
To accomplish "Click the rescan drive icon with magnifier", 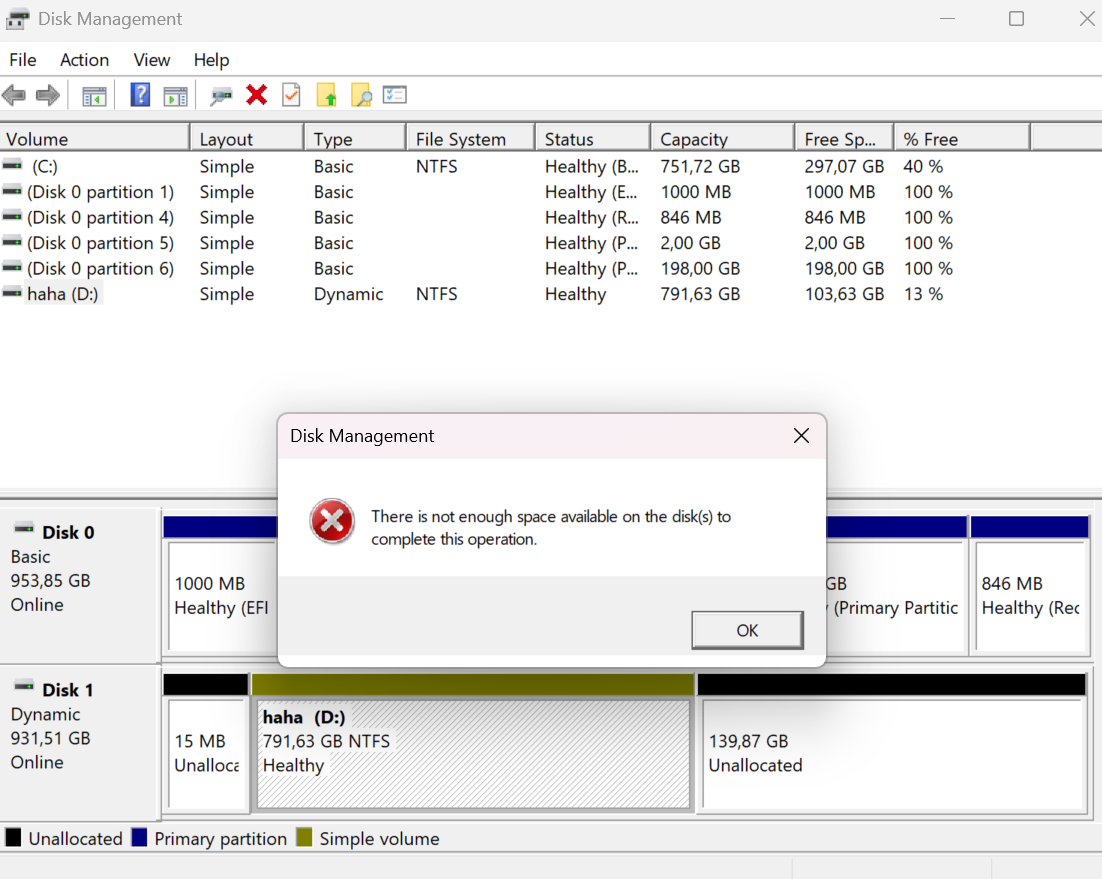I will (x=222, y=95).
